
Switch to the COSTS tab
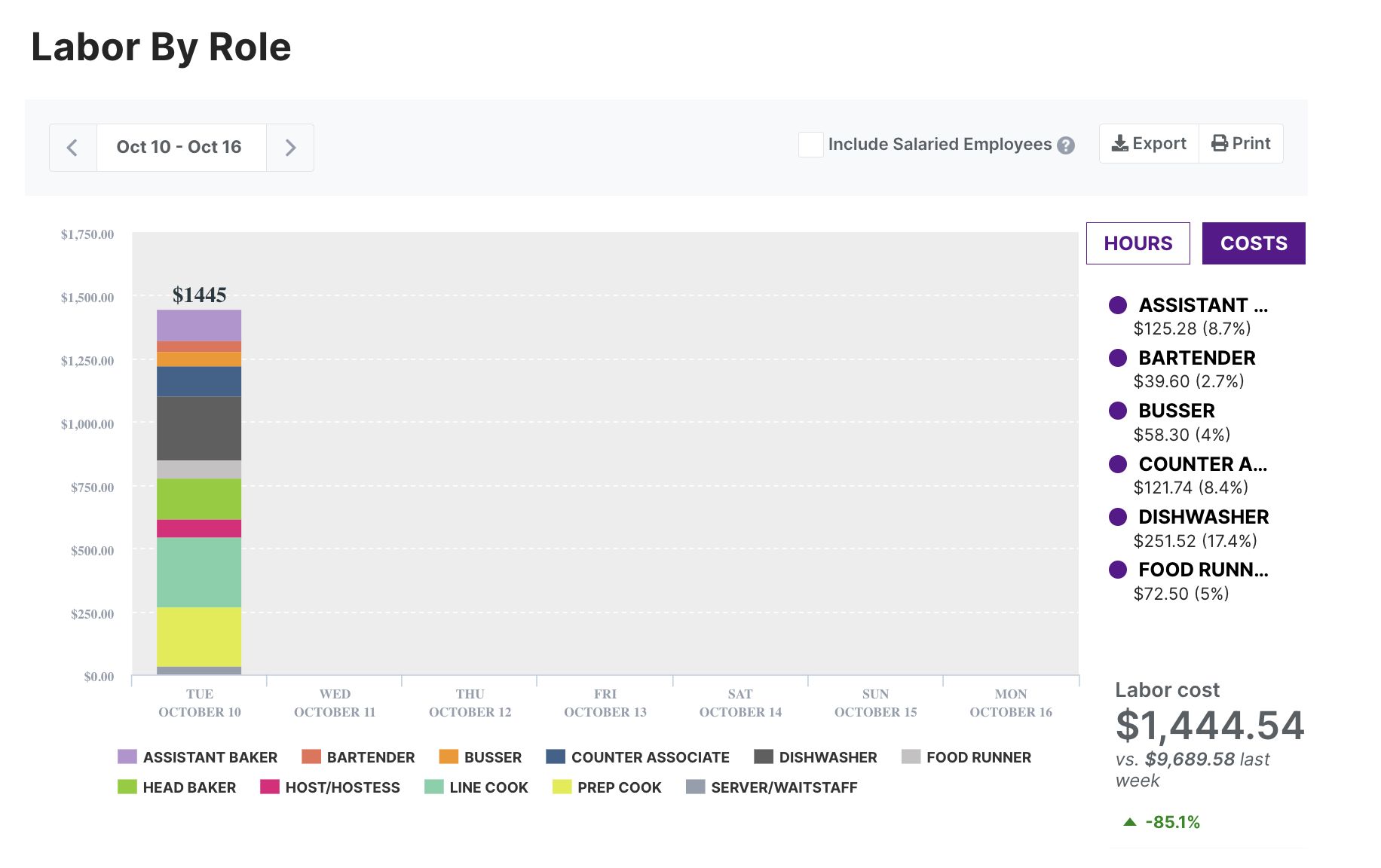point(1254,243)
